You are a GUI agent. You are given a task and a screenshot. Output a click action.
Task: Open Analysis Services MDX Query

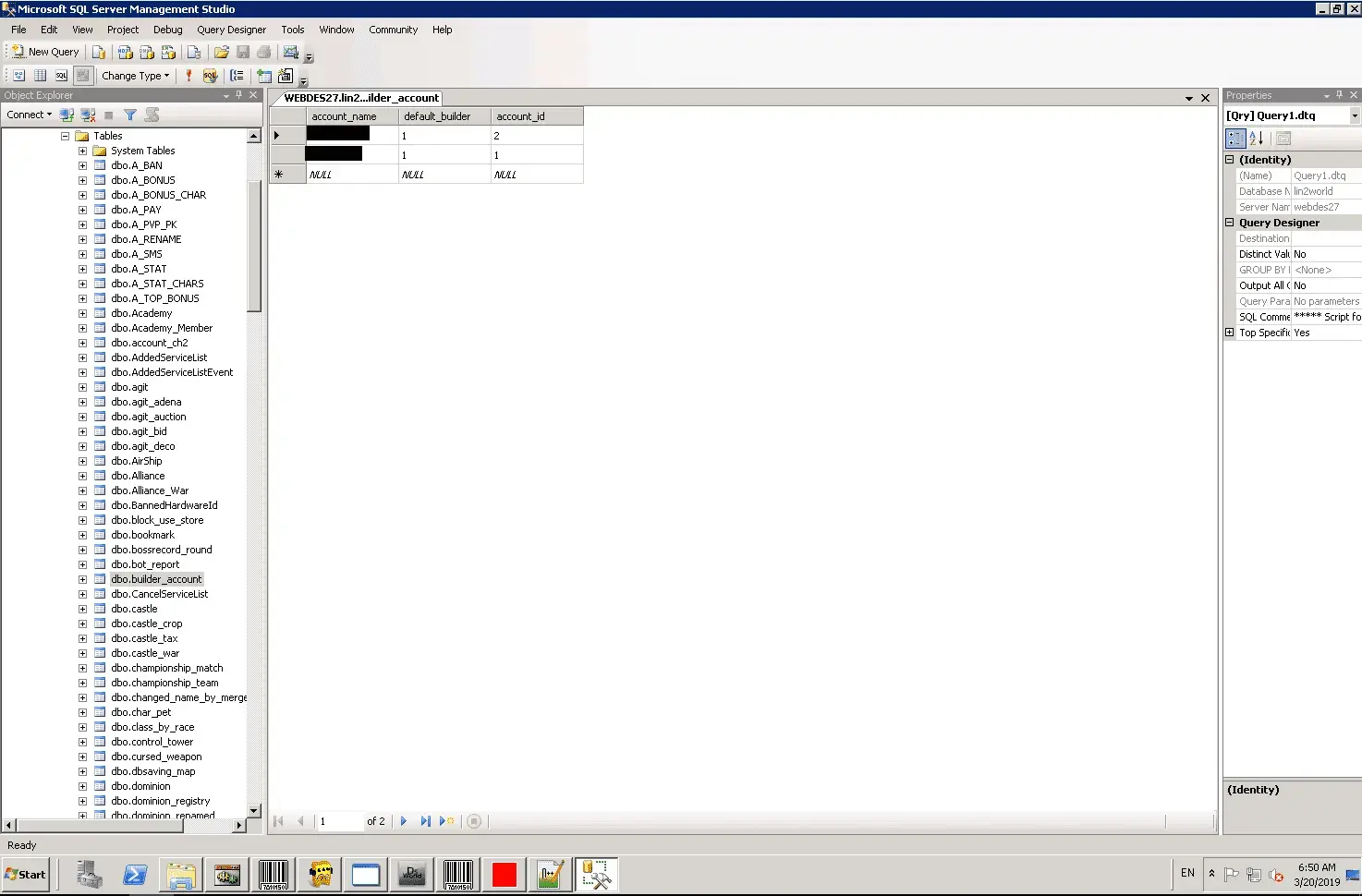coord(125,52)
